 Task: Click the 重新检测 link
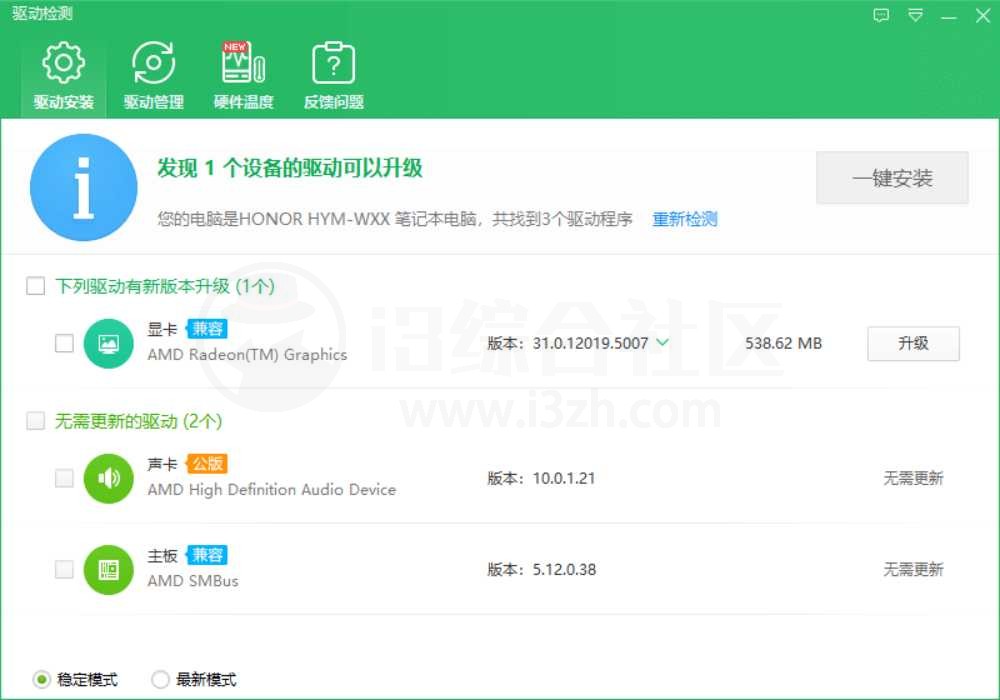pos(684,219)
